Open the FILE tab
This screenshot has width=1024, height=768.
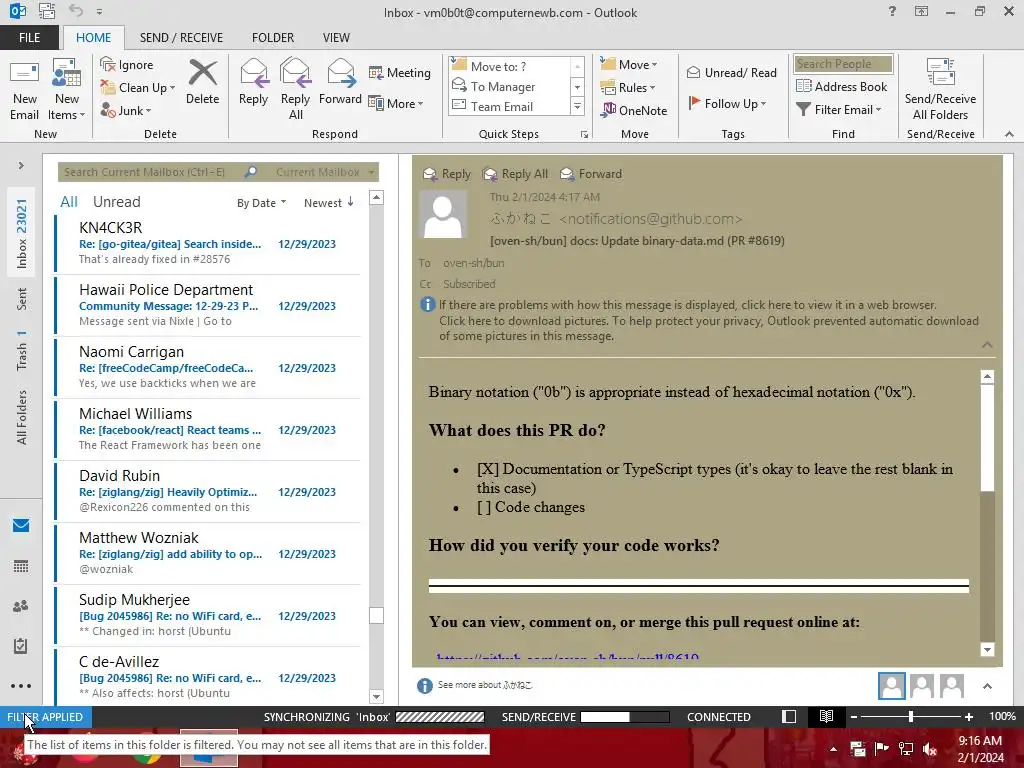(29, 38)
